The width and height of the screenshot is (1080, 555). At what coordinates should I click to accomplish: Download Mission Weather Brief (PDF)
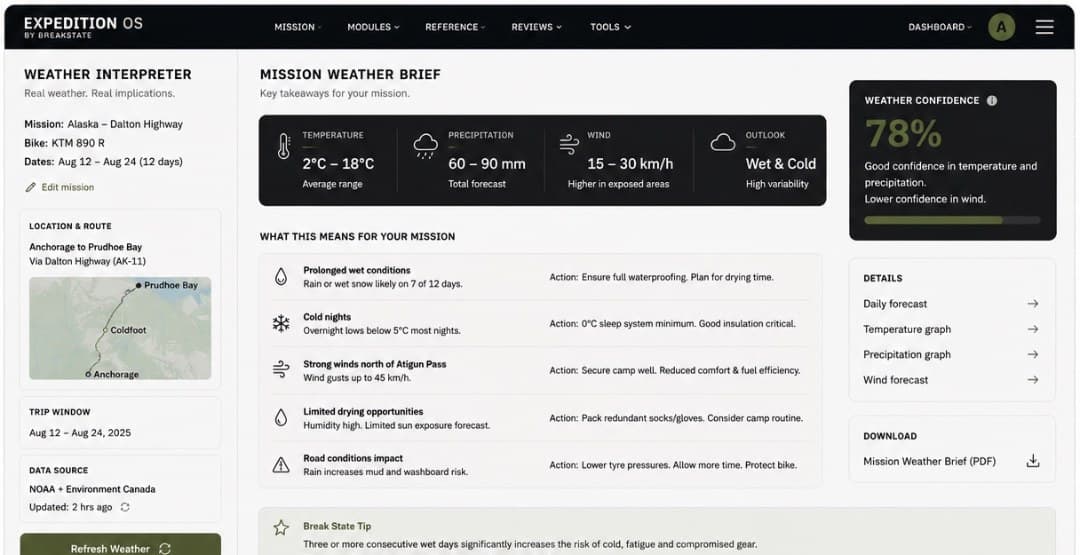(x=951, y=461)
